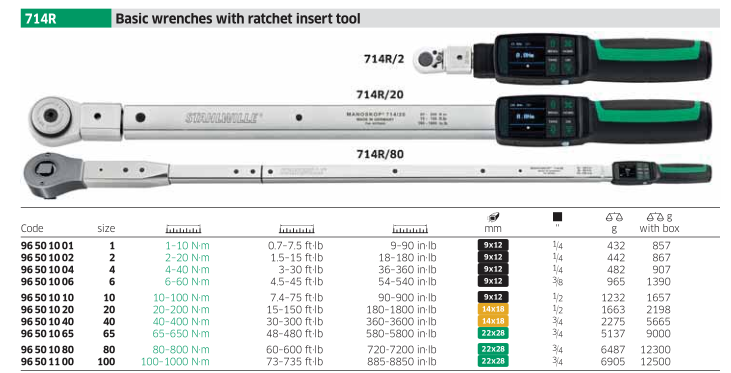Click the with-box weight 1390
The height and width of the screenshot is (373, 731).
pos(658,282)
